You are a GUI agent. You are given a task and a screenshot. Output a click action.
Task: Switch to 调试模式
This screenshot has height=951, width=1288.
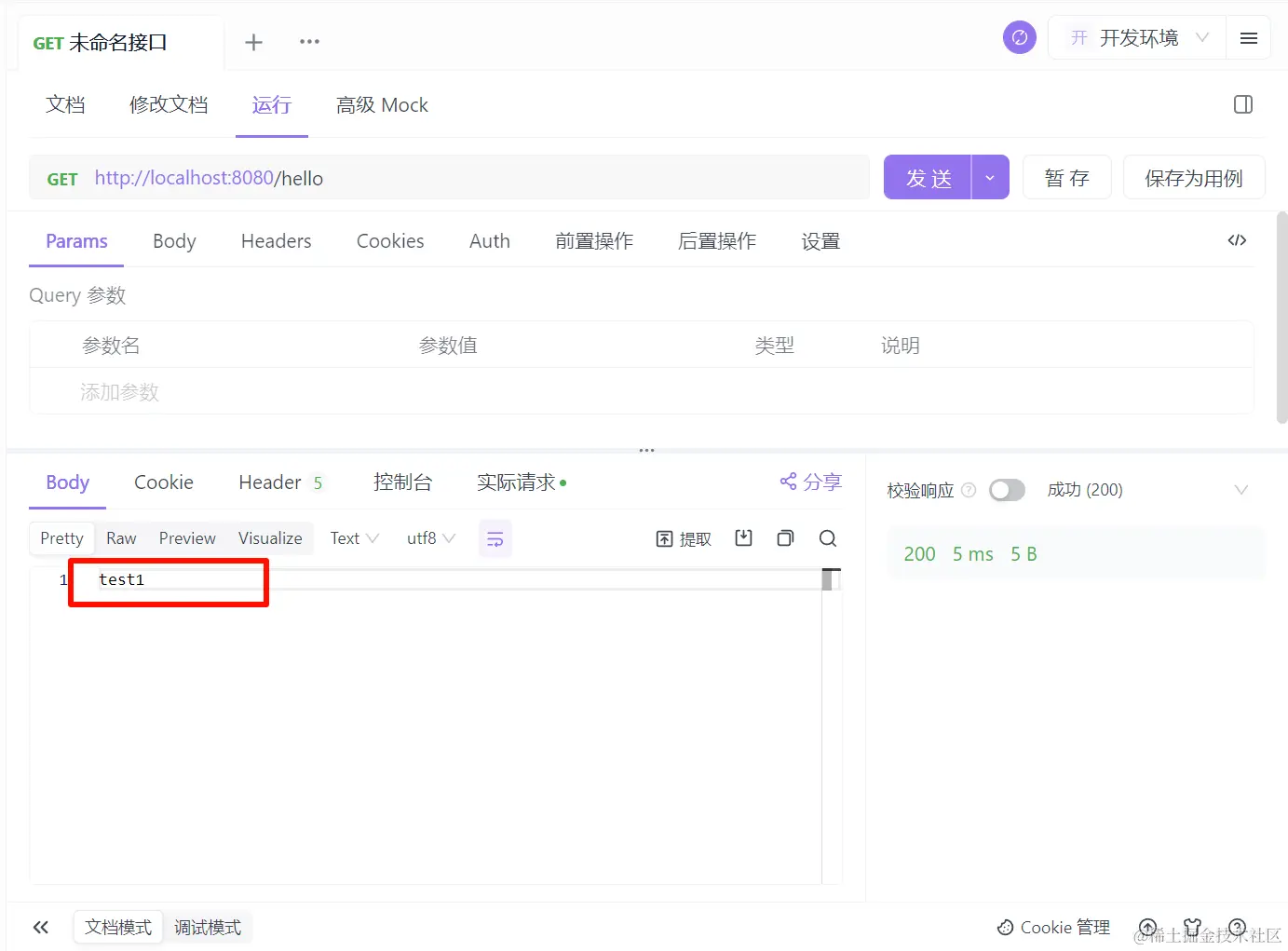pos(208,927)
